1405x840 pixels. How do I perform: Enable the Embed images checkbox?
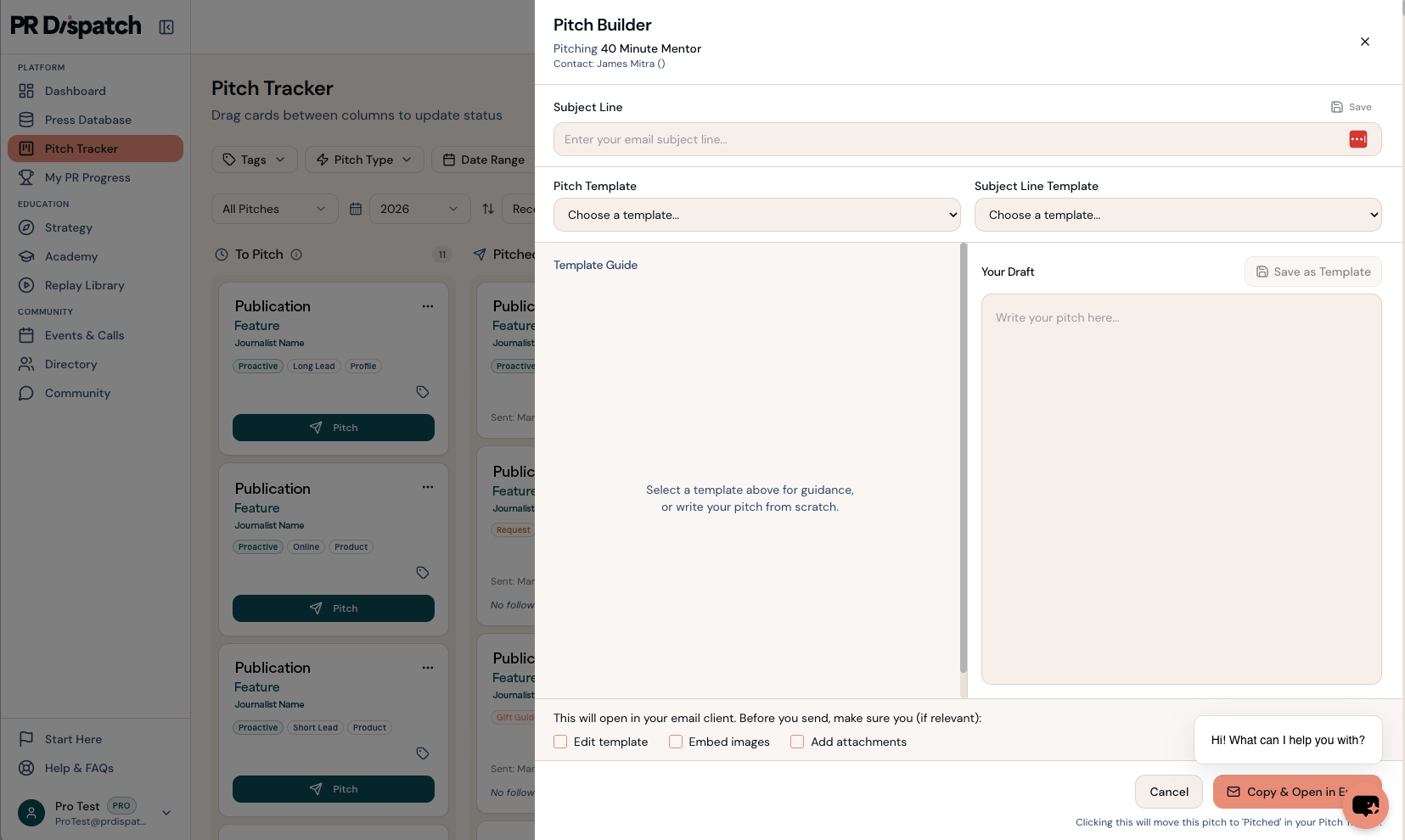tap(676, 742)
